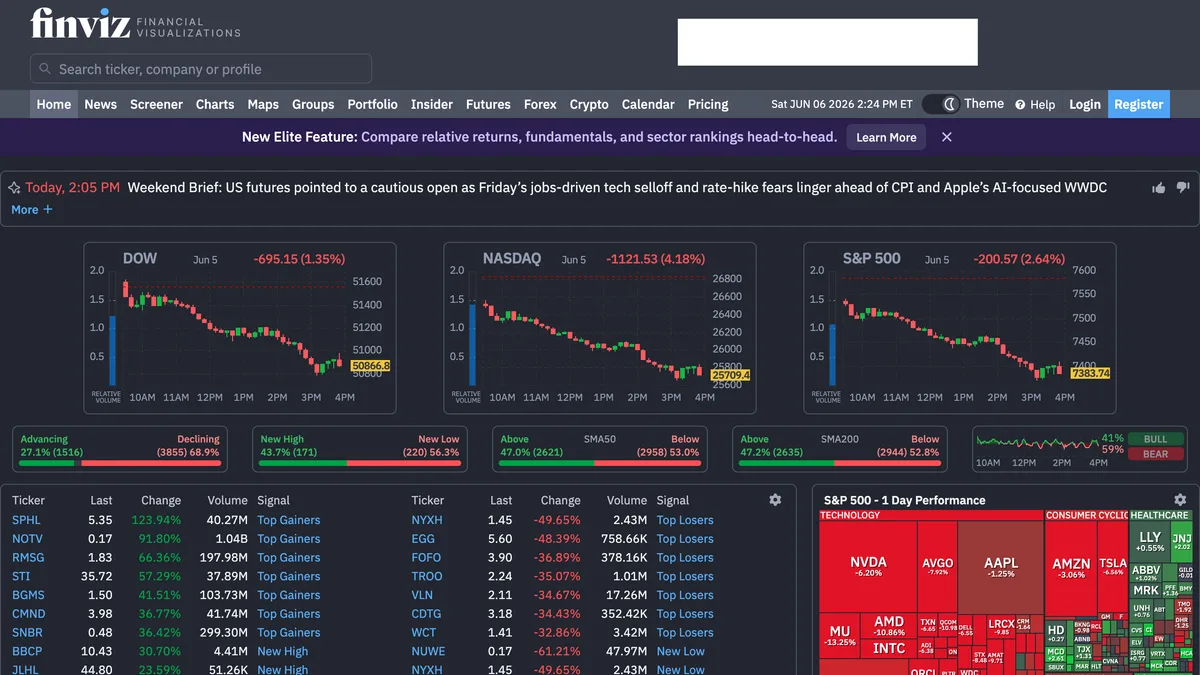1200x675 pixels.
Task: Open the NOTV ticker
Action: (28, 539)
